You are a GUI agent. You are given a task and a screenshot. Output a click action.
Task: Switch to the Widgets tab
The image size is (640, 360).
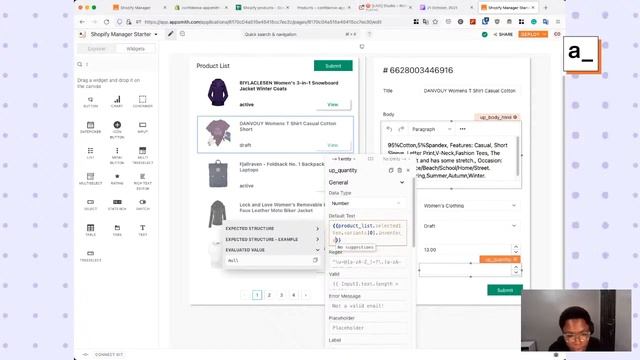coord(135,49)
